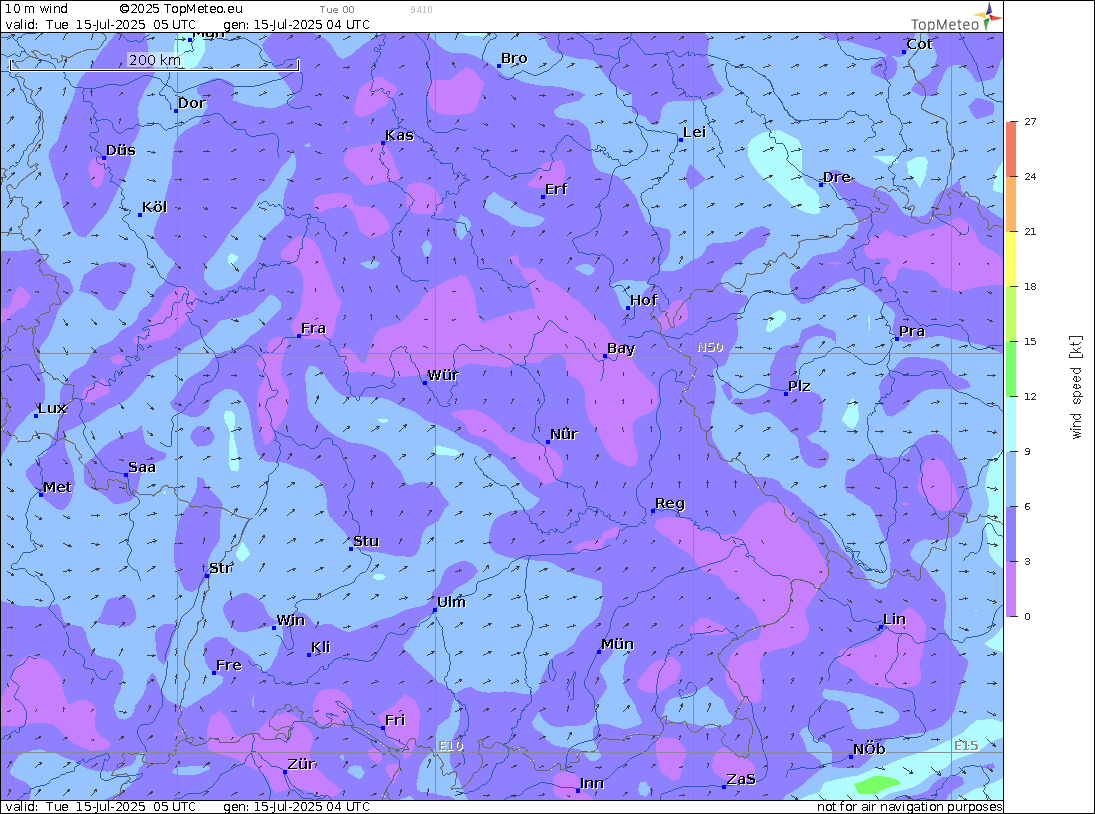Click the Zür city label
Viewport: 1095px width, 814px height.
tap(302, 764)
